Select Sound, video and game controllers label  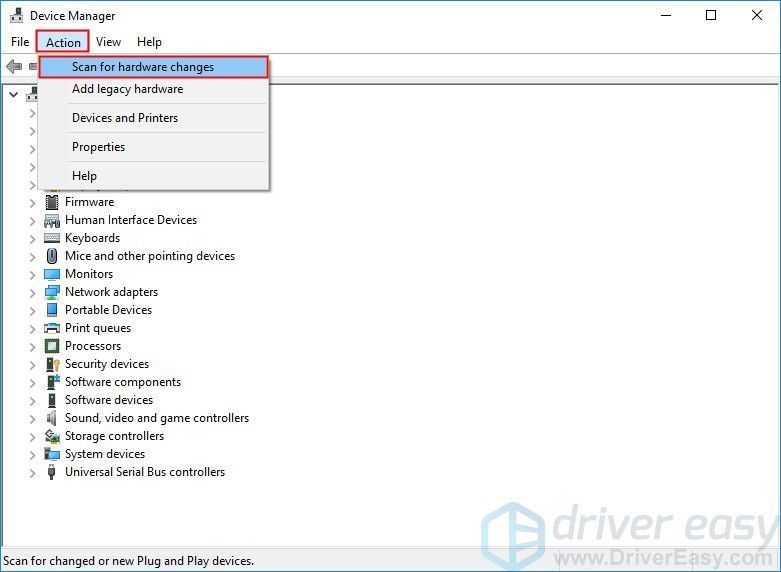157,418
